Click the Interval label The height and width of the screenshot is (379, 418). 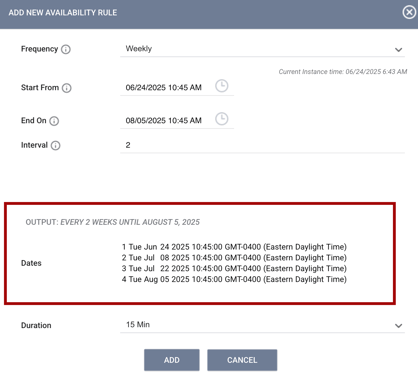click(x=34, y=145)
